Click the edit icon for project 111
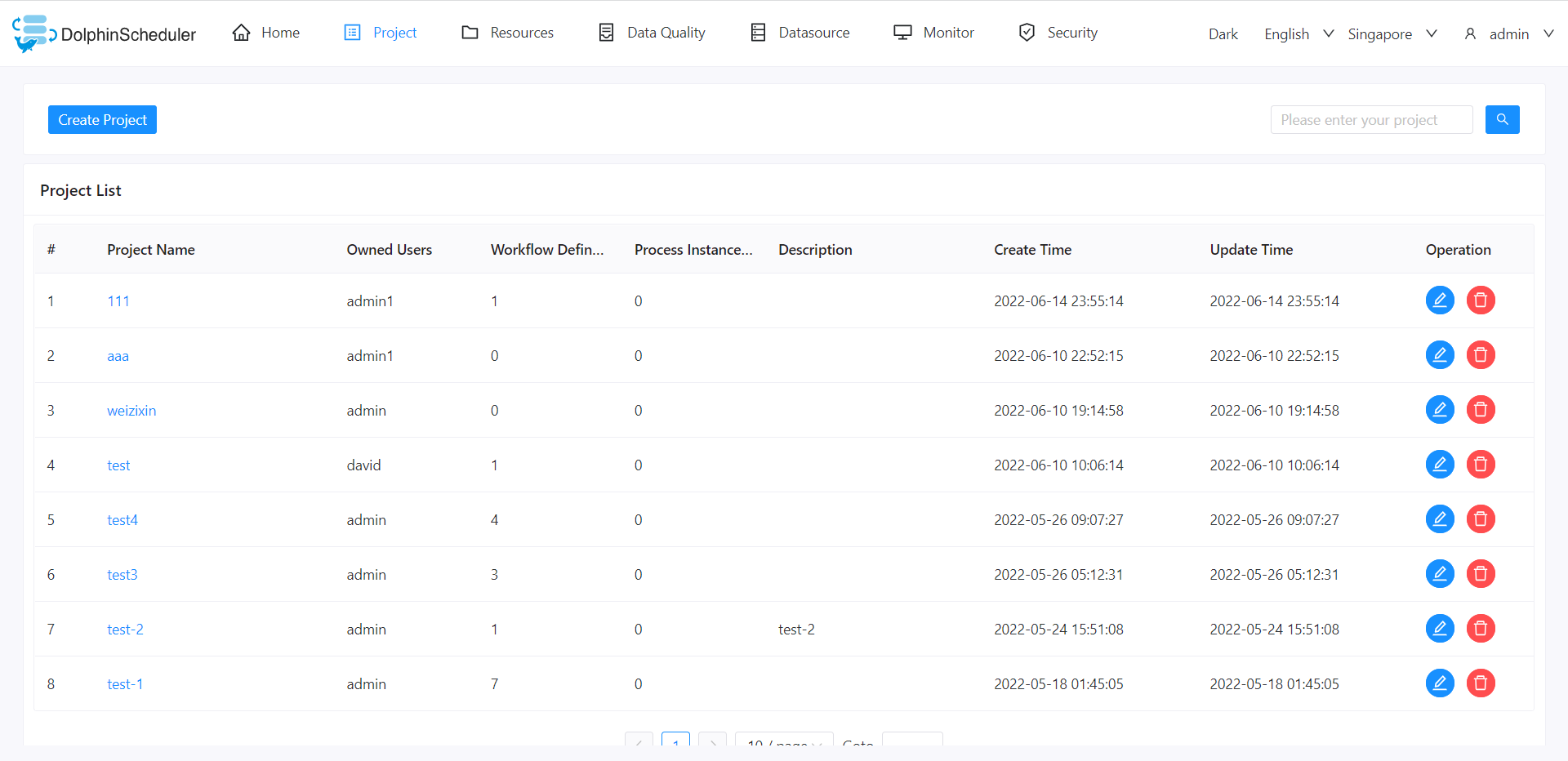The height and width of the screenshot is (761, 1568). [1440, 300]
